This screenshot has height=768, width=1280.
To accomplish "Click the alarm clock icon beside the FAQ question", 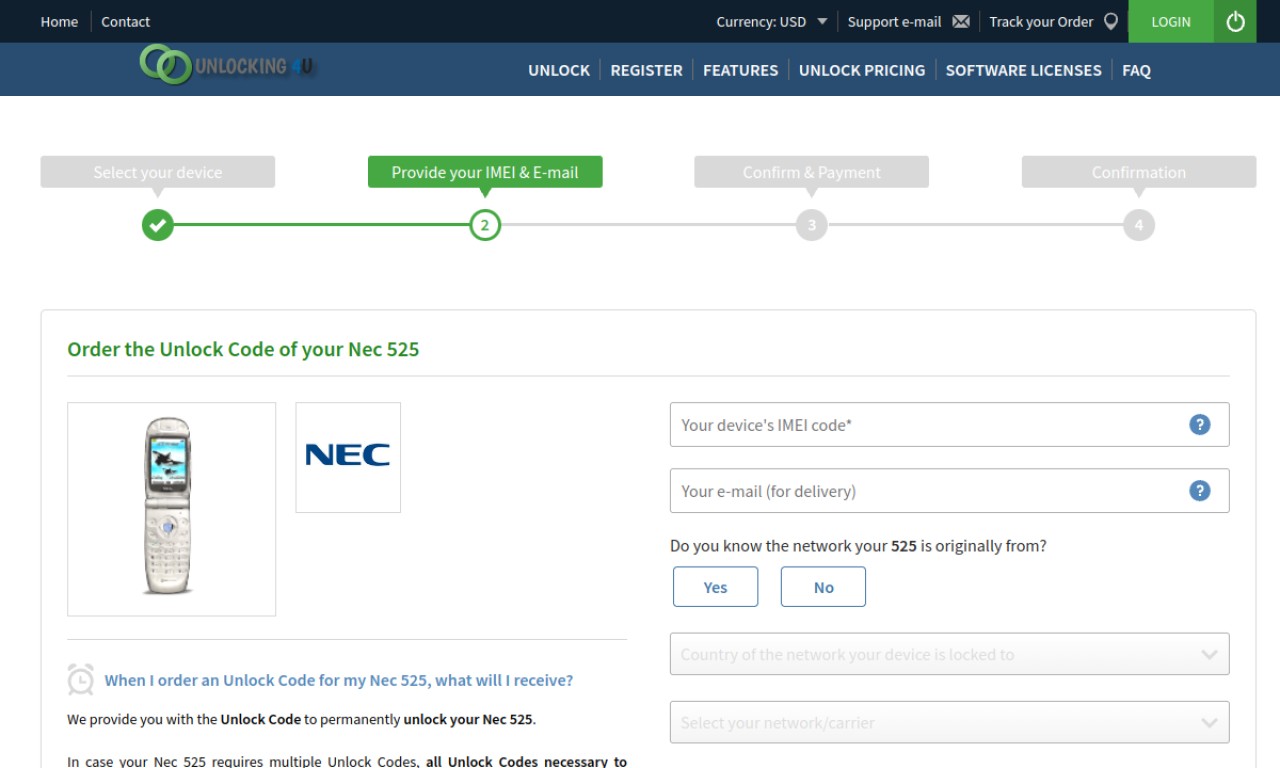I will [x=81, y=679].
